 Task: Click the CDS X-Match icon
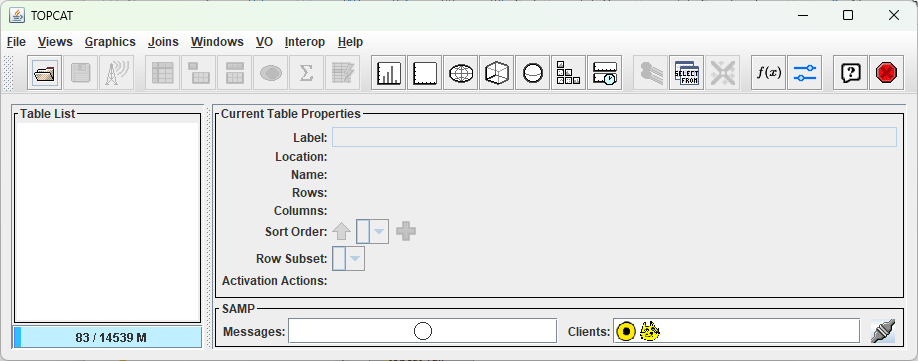[x=722, y=73]
